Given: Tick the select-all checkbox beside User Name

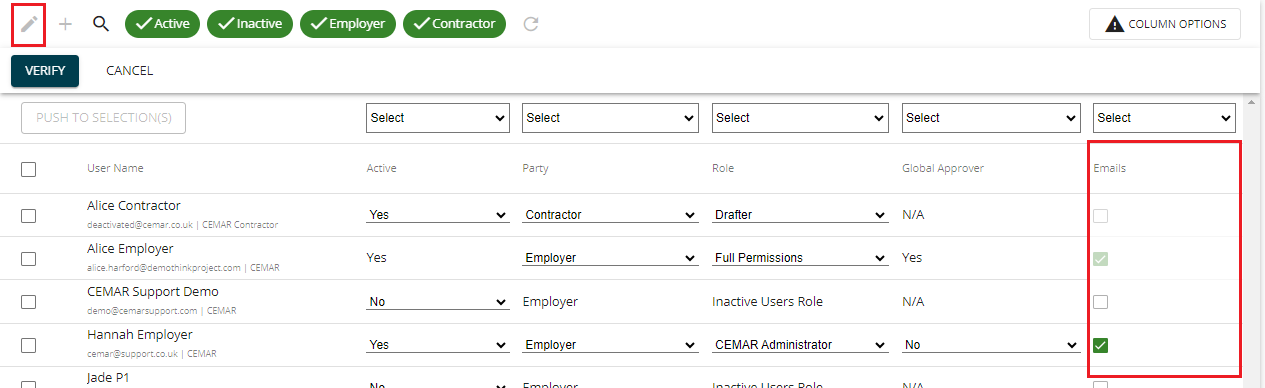Looking at the screenshot, I should (x=29, y=169).
